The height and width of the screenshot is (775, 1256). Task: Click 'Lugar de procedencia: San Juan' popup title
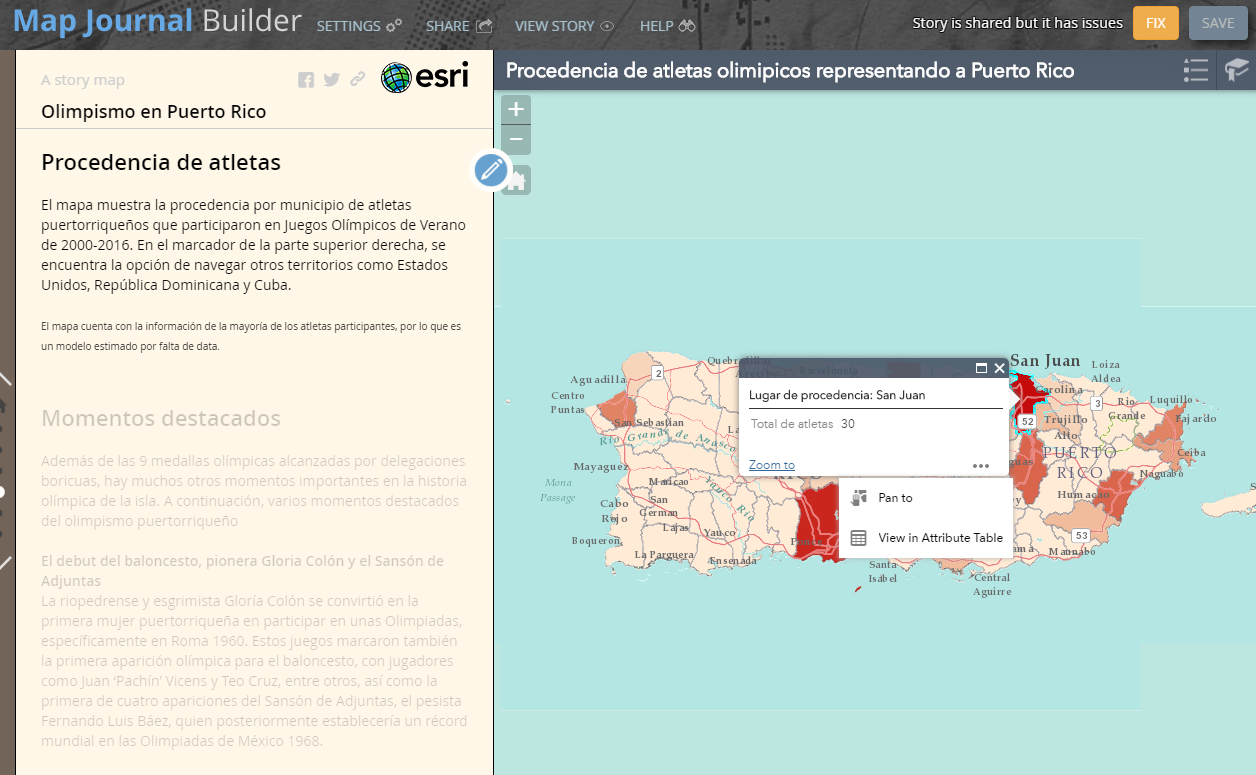[x=837, y=395]
